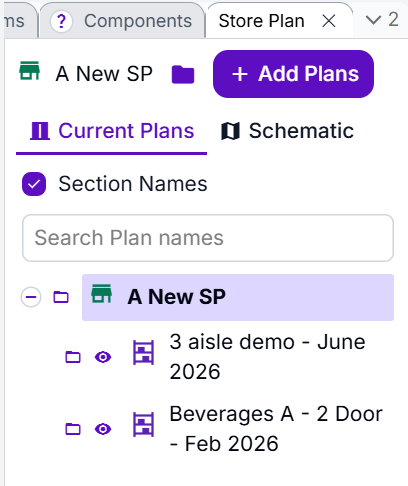This screenshot has height=486, width=408.
Task: Close the Store Plan tab
Action: pyautogui.click(x=329, y=21)
